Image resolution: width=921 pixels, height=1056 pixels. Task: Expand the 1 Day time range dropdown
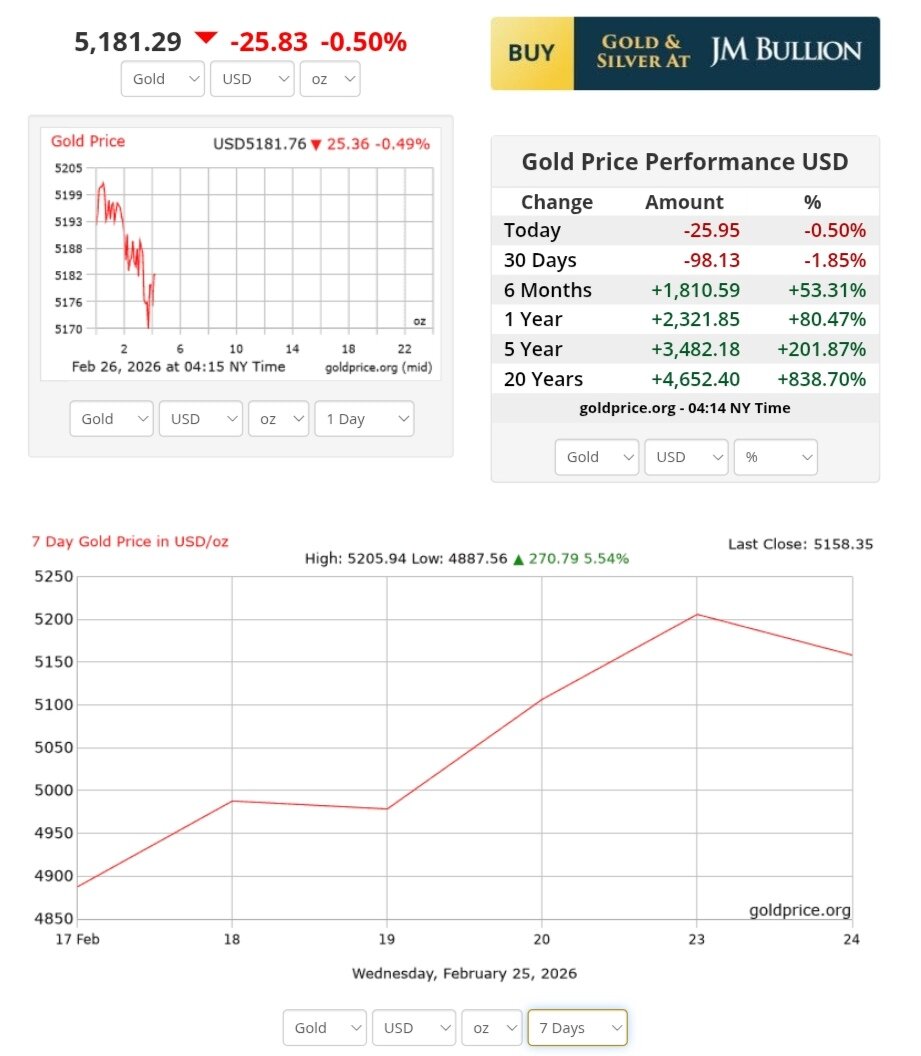pyautogui.click(x=363, y=419)
